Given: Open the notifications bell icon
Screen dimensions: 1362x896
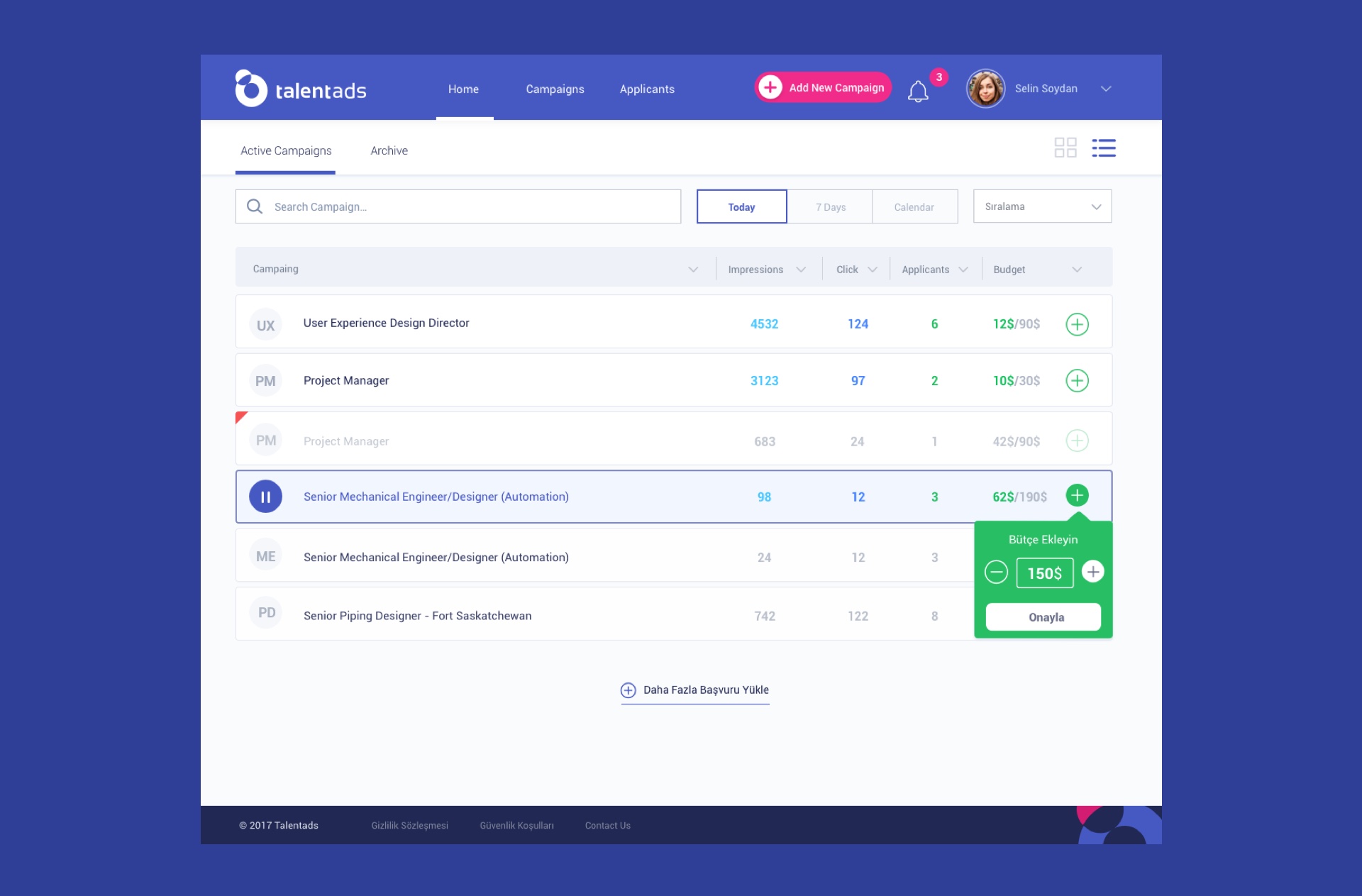Looking at the screenshot, I should click(x=918, y=91).
